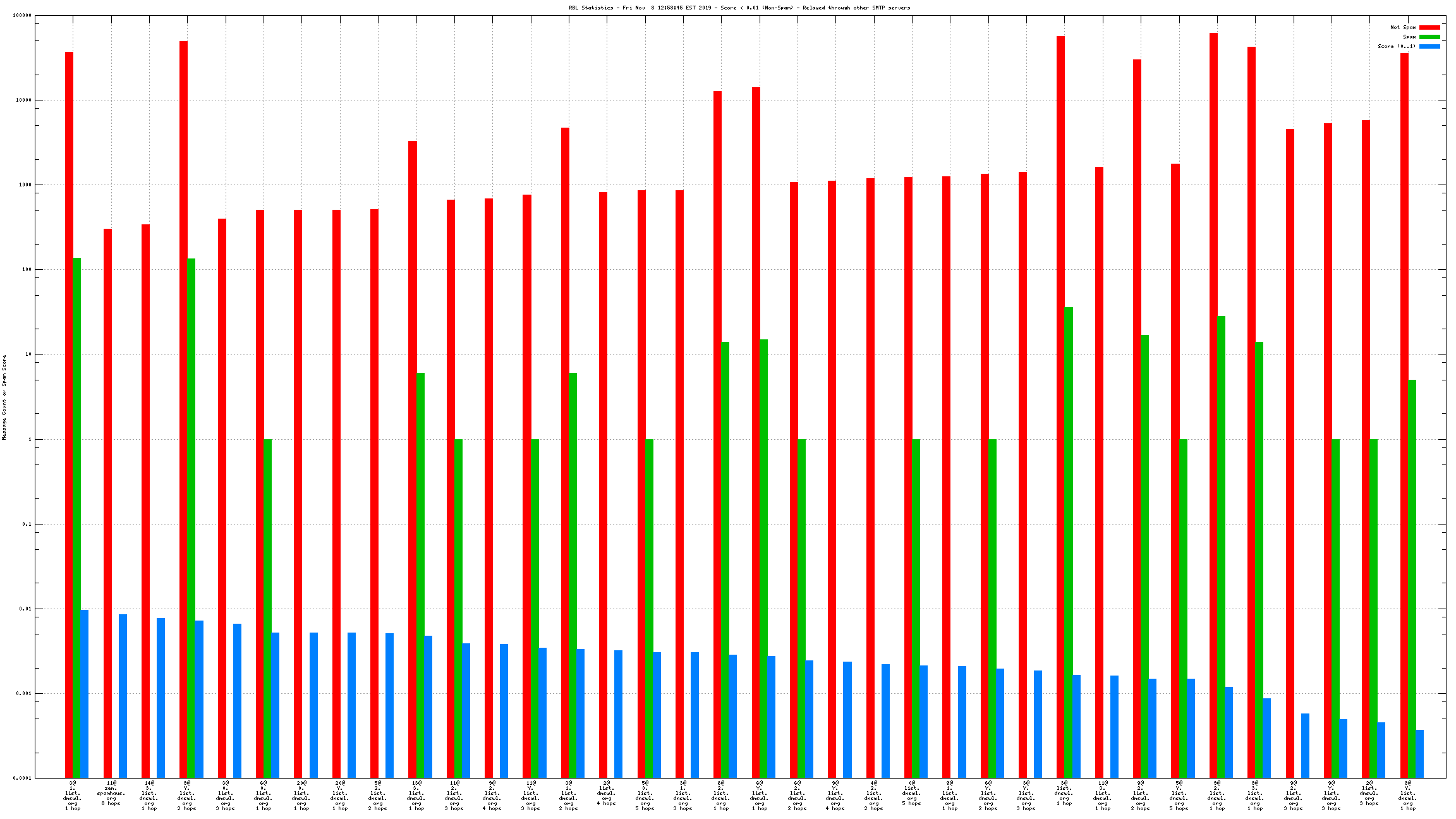The width and height of the screenshot is (1456, 819).
Task: Select the zen.spamhaus.org 8 hops x-axis label
Action: (111, 793)
